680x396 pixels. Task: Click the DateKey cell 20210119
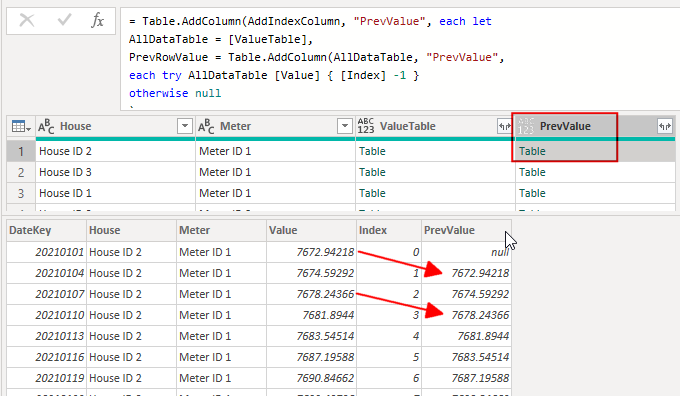point(46,378)
